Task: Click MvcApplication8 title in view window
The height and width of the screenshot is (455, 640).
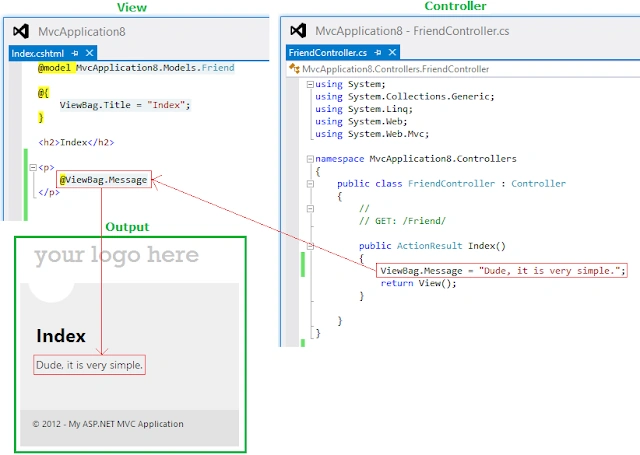Action: pyautogui.click(x=82, y=32)
